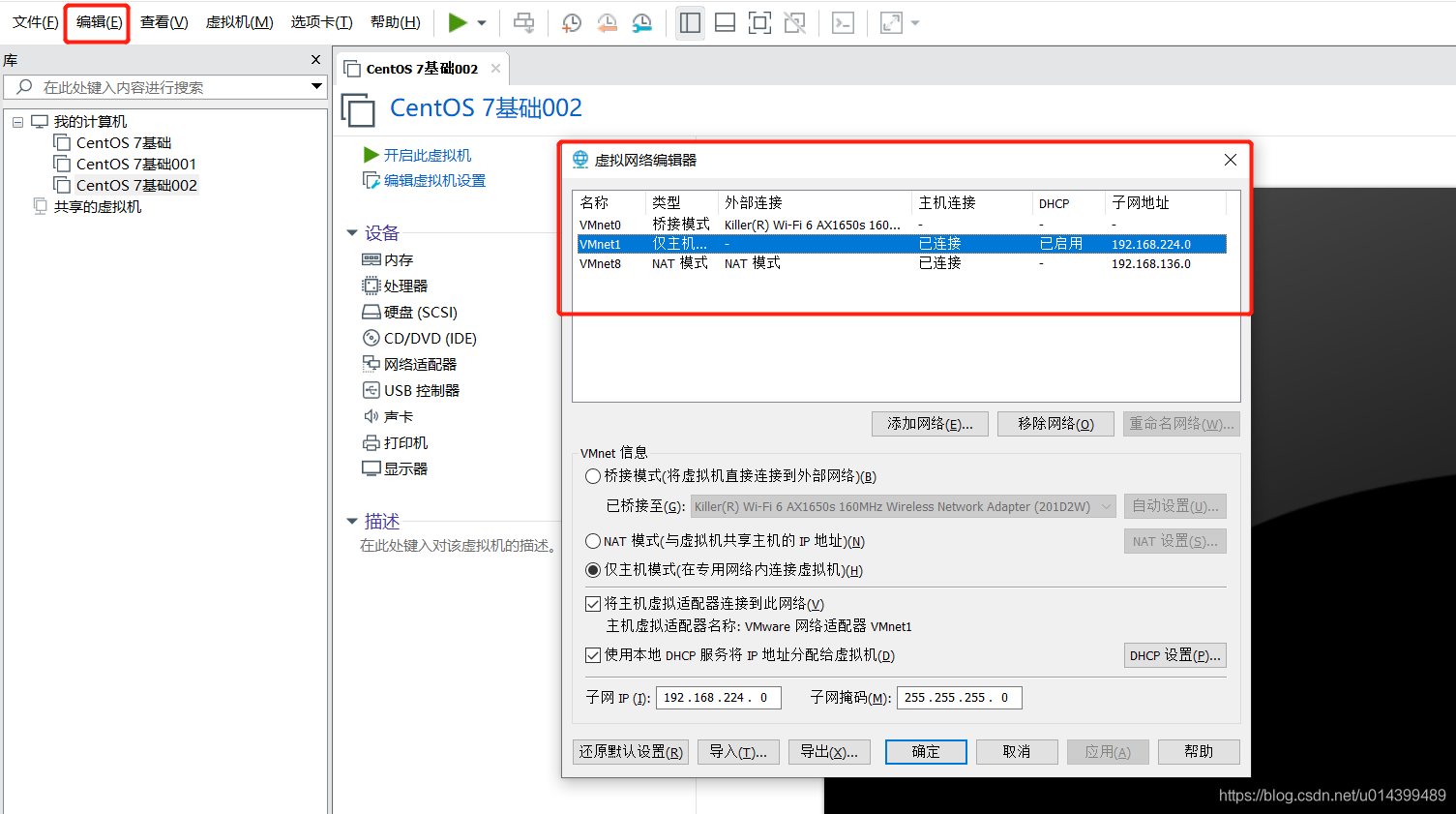The width and height of the screenshot is (1456, 814).
Task: Open DHCP settings dialog
Action: click(1174, 654)
